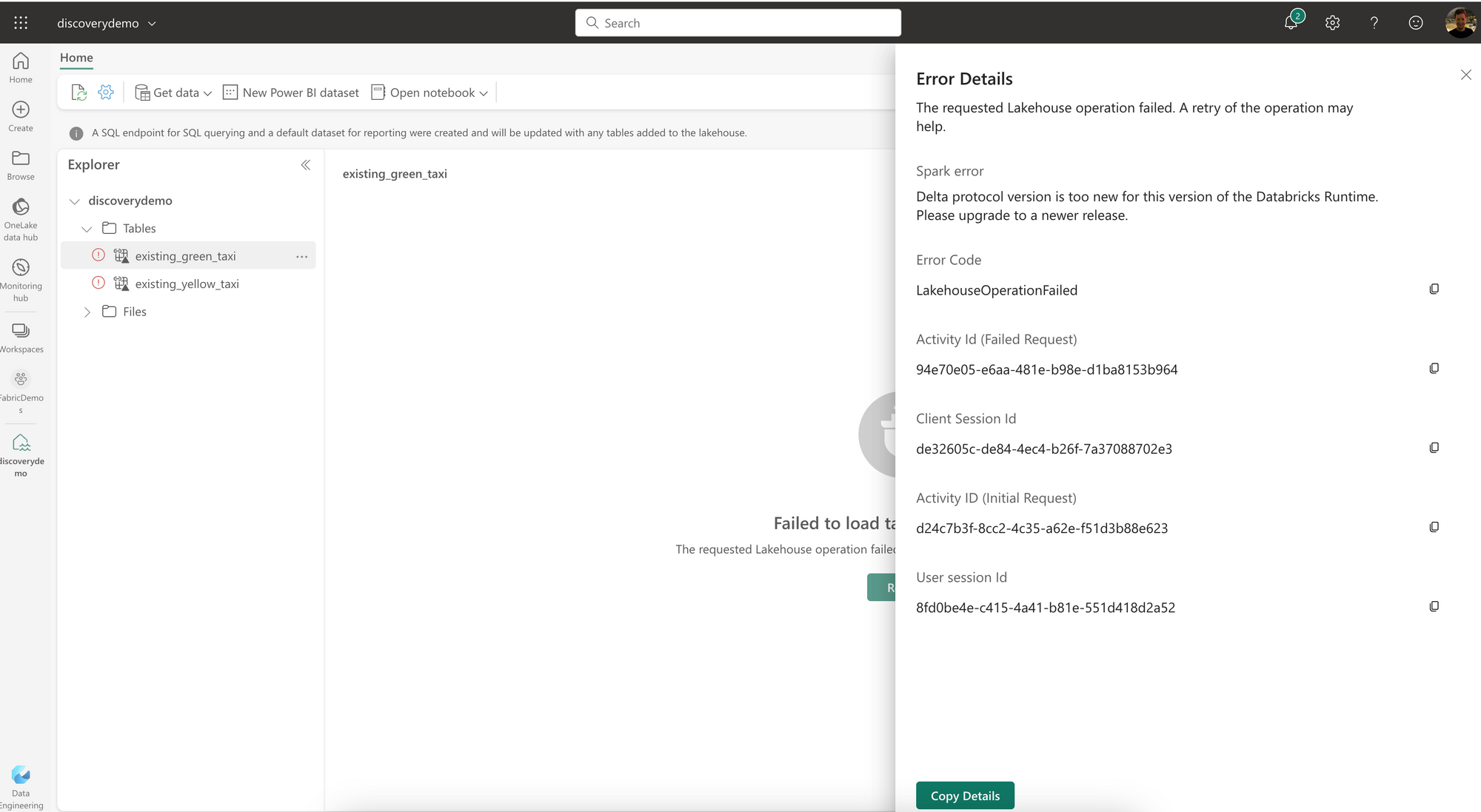Open the app launcher waffle icon
The image size is (1481, 812).
[x=21, y=23]
